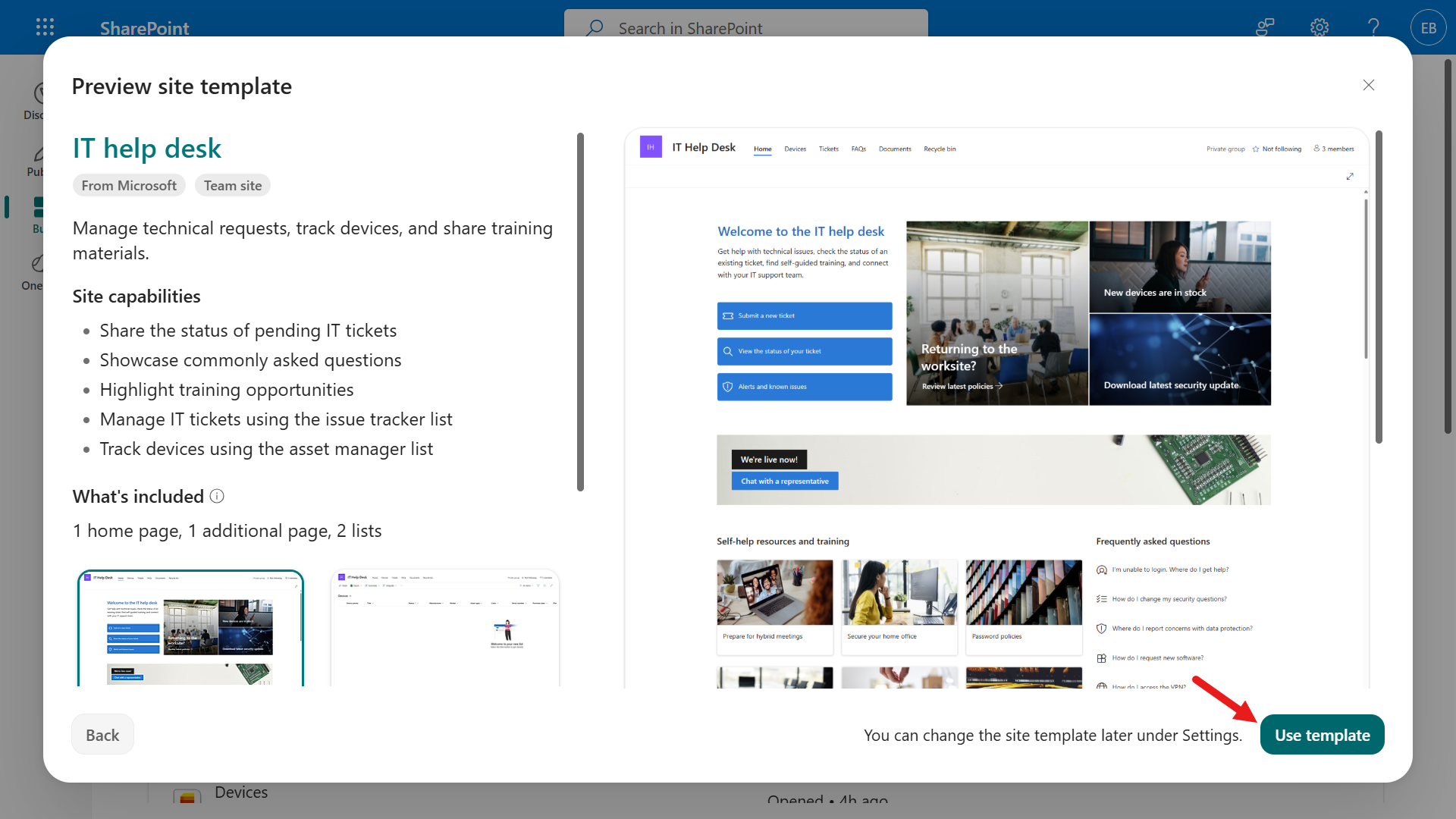This screenshot has height=819, width=1456.
Task: Open the Devices tab in preview navigation
Action: (x=795, y=149)
